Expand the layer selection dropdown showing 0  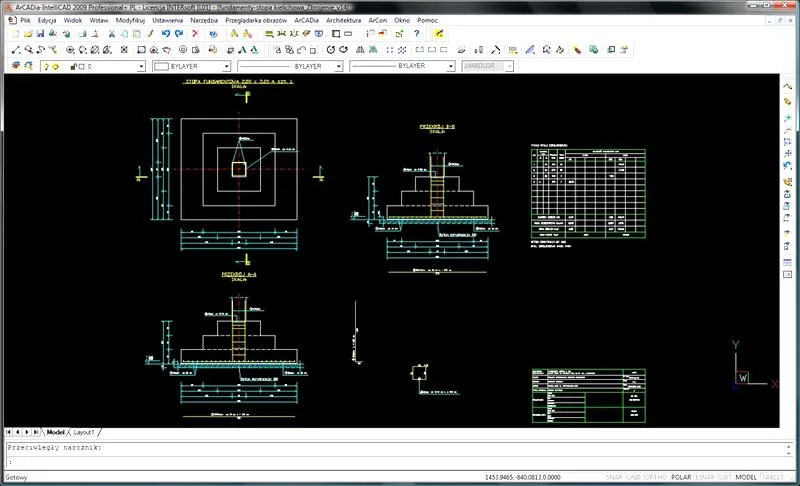(141, 66)
